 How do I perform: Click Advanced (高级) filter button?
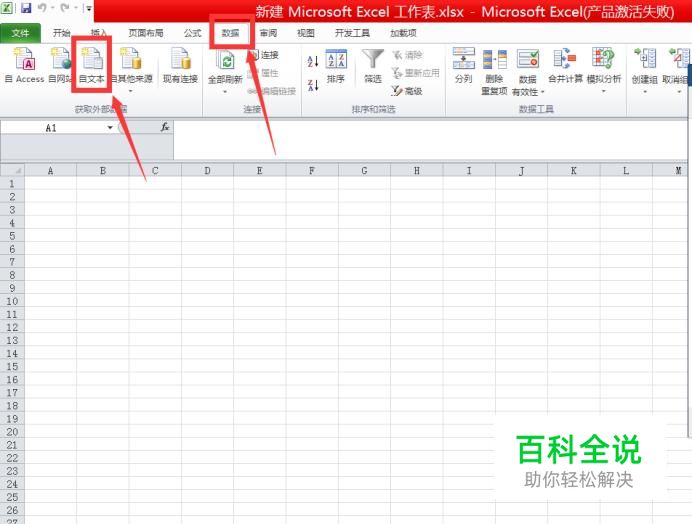pyautogui.click(x=407, y=91)
